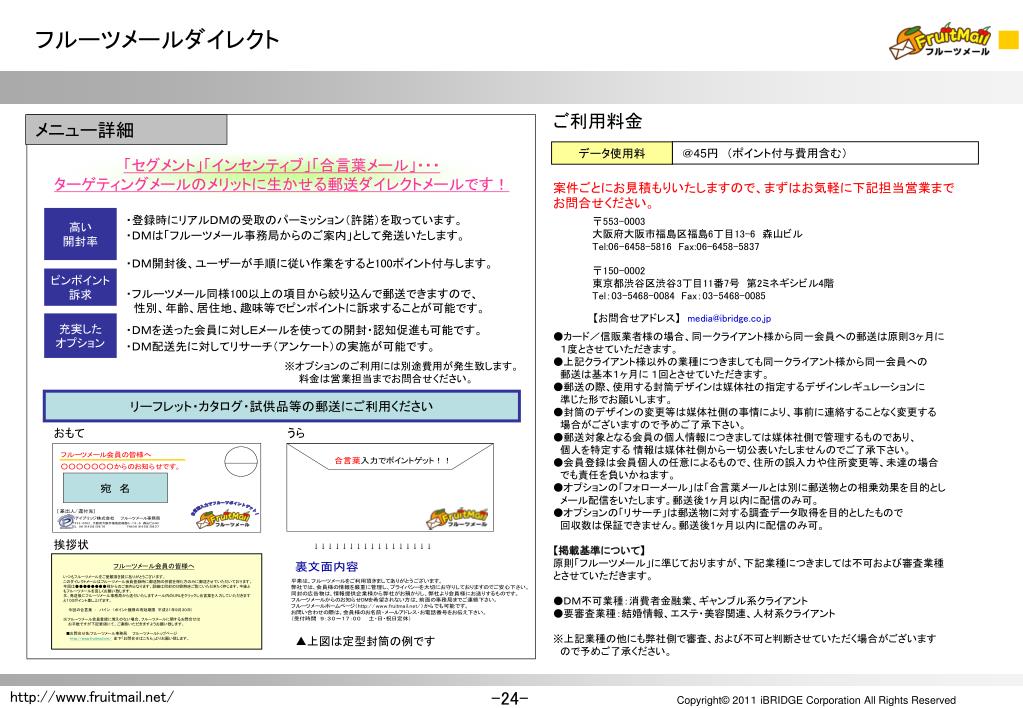Click the front envelope (おもて) sample image
The image size is (1023, 708).
(157, 488)
